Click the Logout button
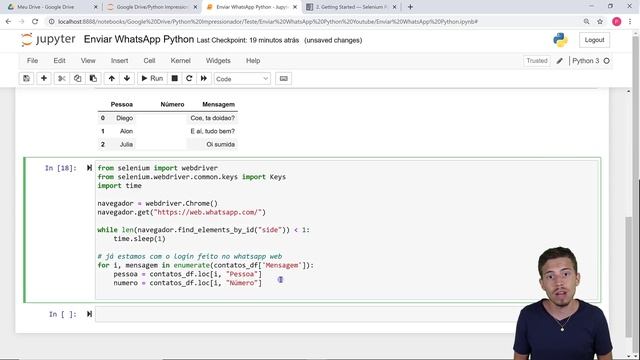 594,40
